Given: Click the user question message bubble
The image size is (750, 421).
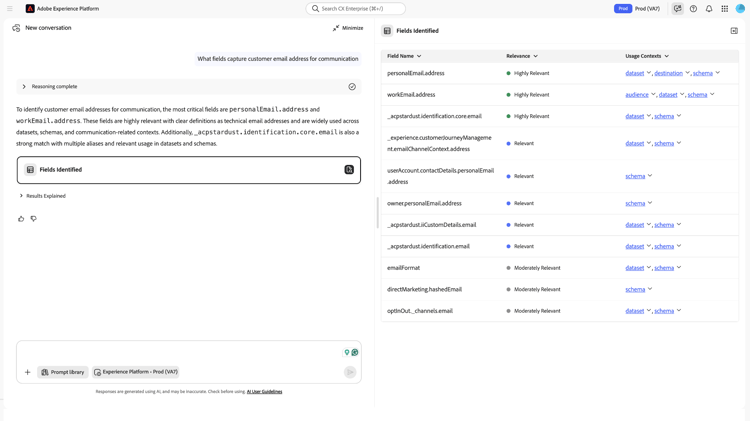Looking at the screenshot, I should point(278,59).
